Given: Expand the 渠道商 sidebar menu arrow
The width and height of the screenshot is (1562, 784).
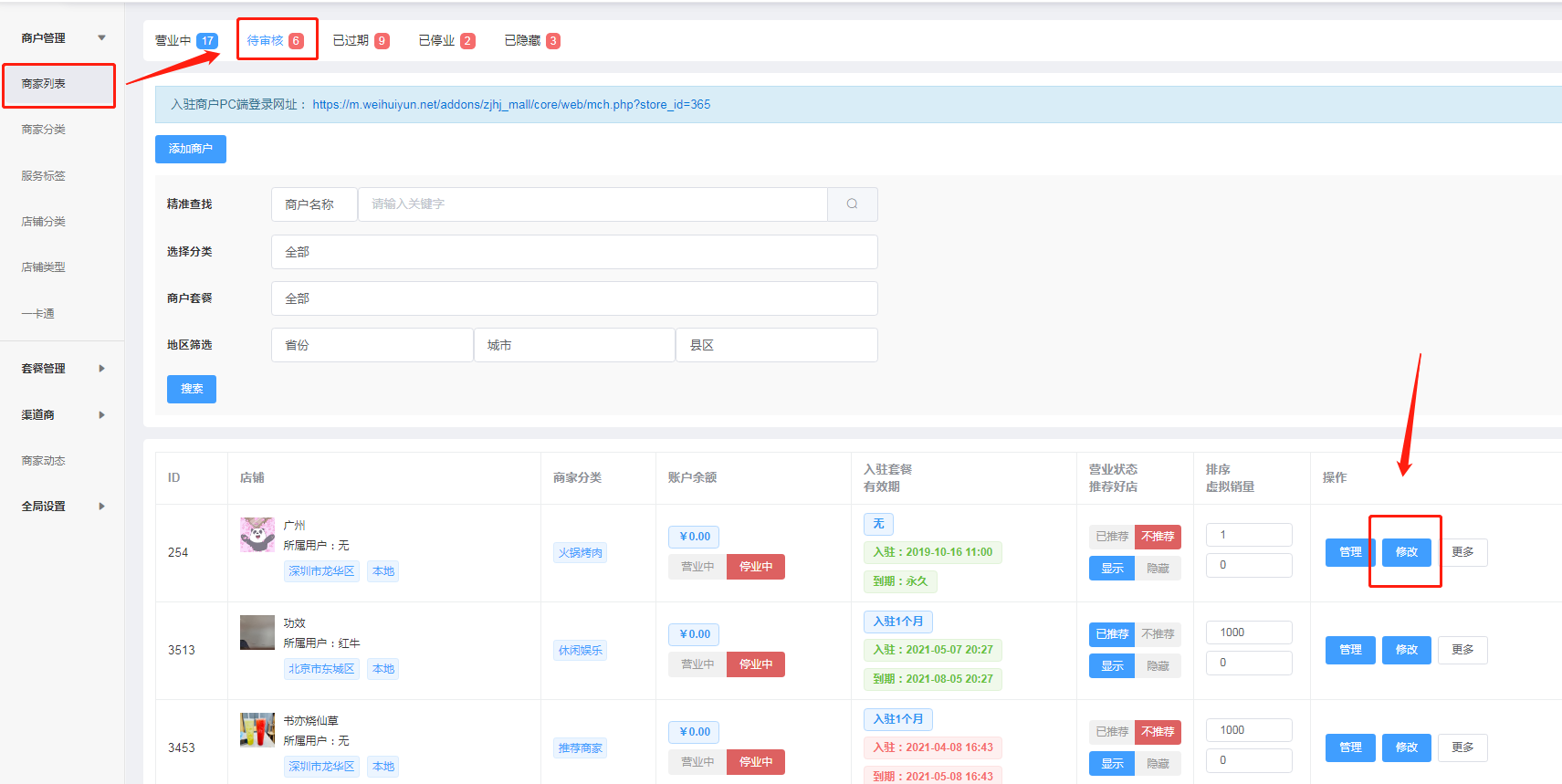Looking at the screenshot, I should point(101,415).
